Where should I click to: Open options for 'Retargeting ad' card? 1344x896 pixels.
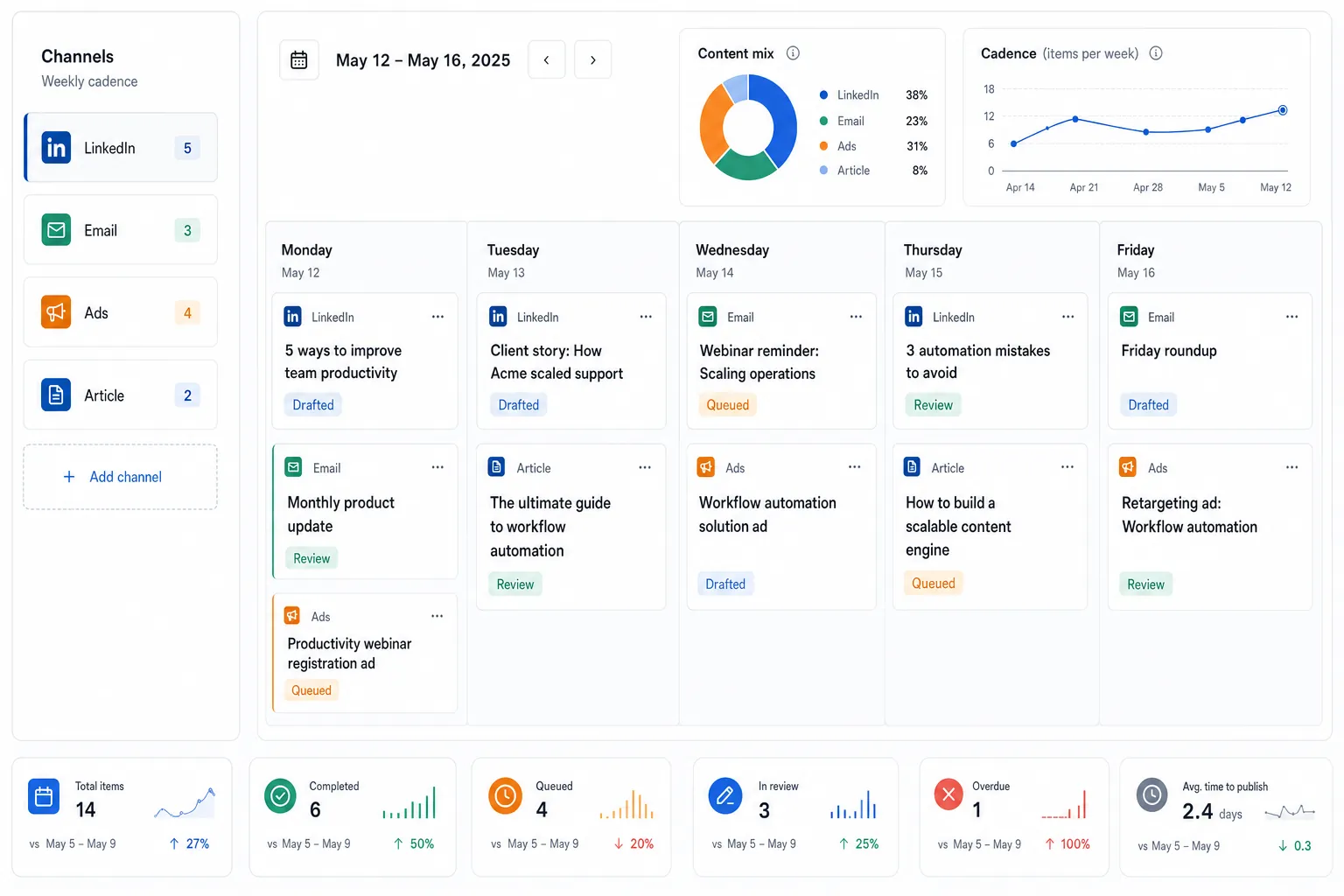(1291, 467)
